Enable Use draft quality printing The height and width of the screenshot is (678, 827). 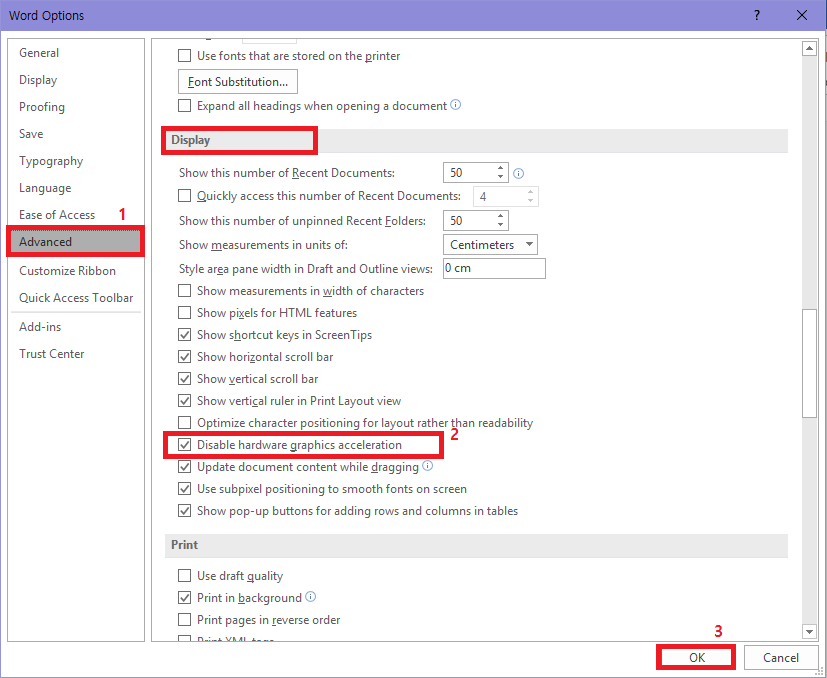pos(185,575)
